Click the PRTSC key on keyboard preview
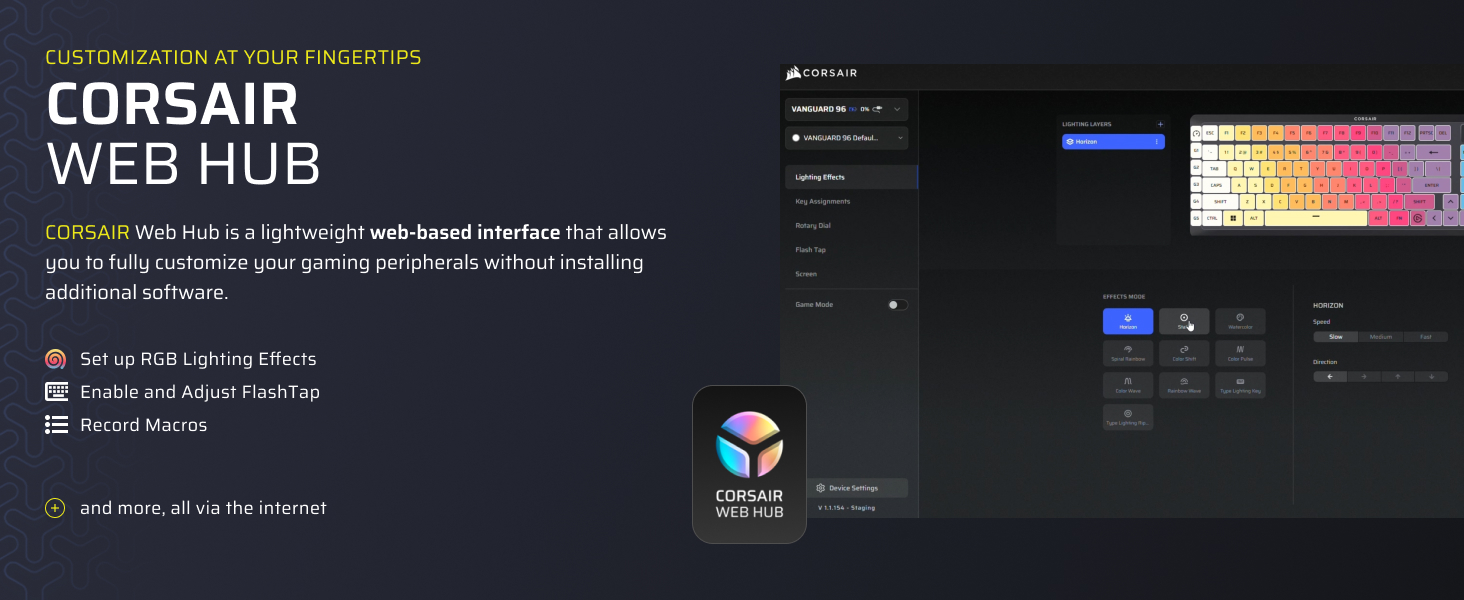 [1426, 133]
